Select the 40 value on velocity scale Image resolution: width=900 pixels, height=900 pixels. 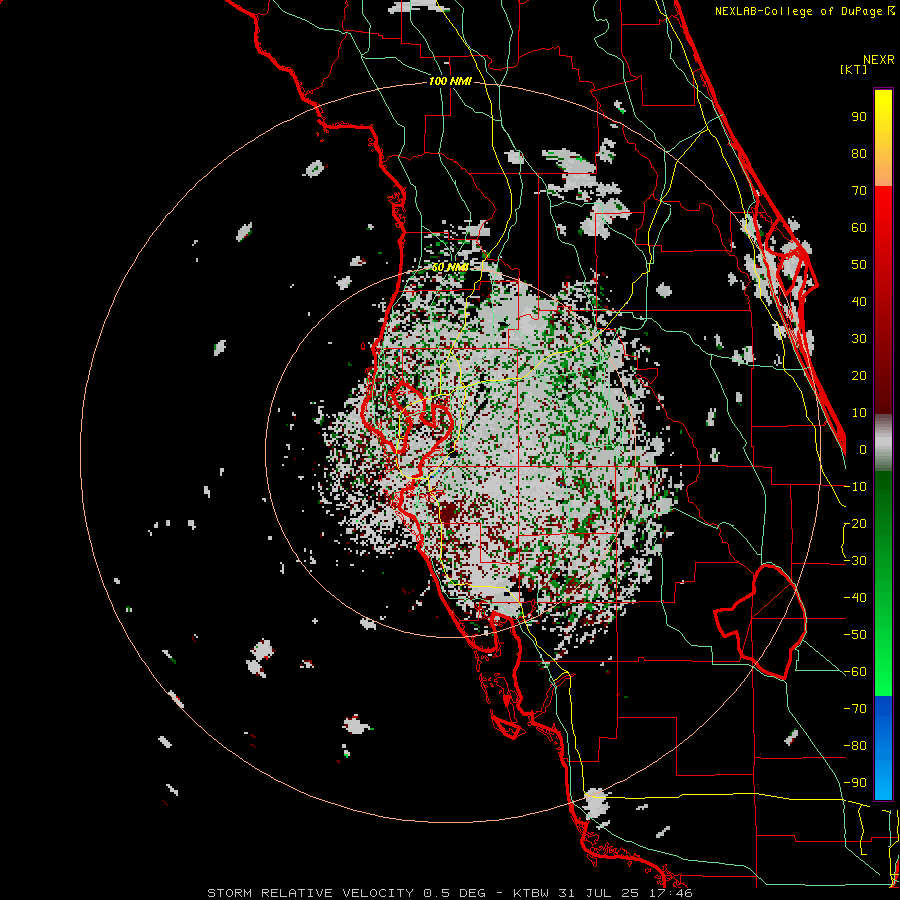pyautogui.click(x=859, y=301)
